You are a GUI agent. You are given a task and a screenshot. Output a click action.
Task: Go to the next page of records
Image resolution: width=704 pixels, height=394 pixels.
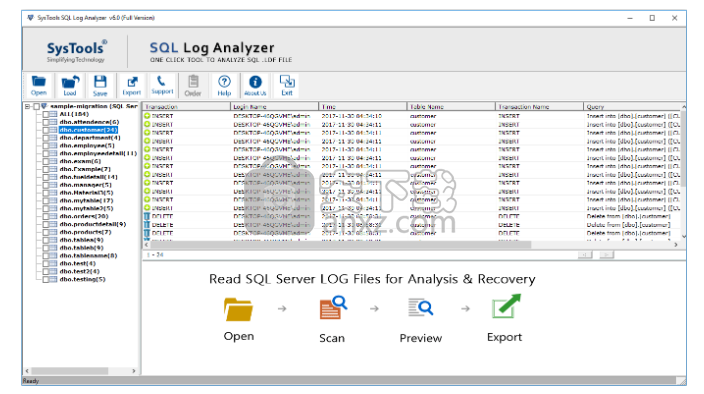click(607, 255)
